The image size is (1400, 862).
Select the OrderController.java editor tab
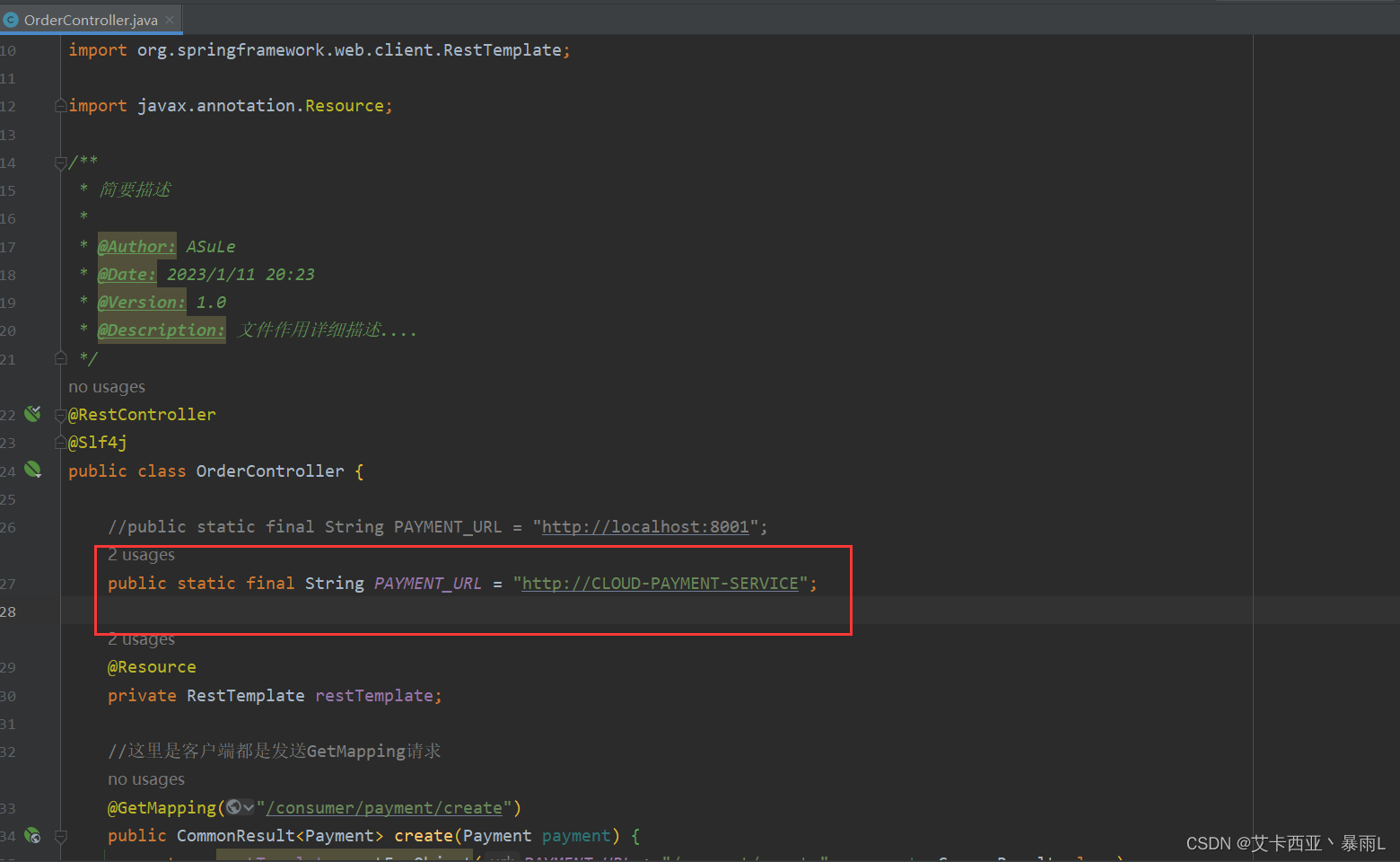click(x=91, y=20)
